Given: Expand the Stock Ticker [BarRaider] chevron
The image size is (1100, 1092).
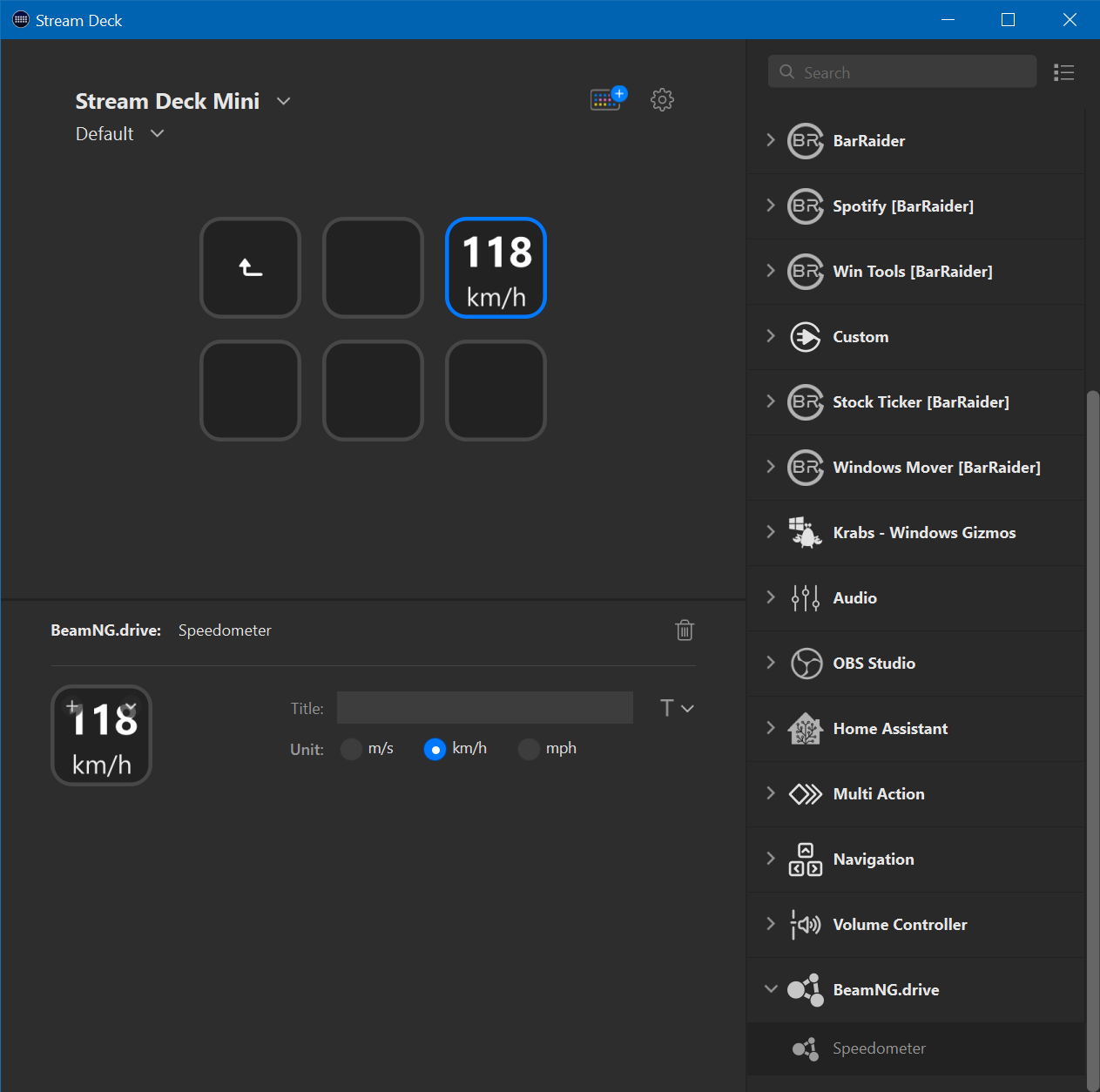Looking at the screenshot, I should point(771,401).
